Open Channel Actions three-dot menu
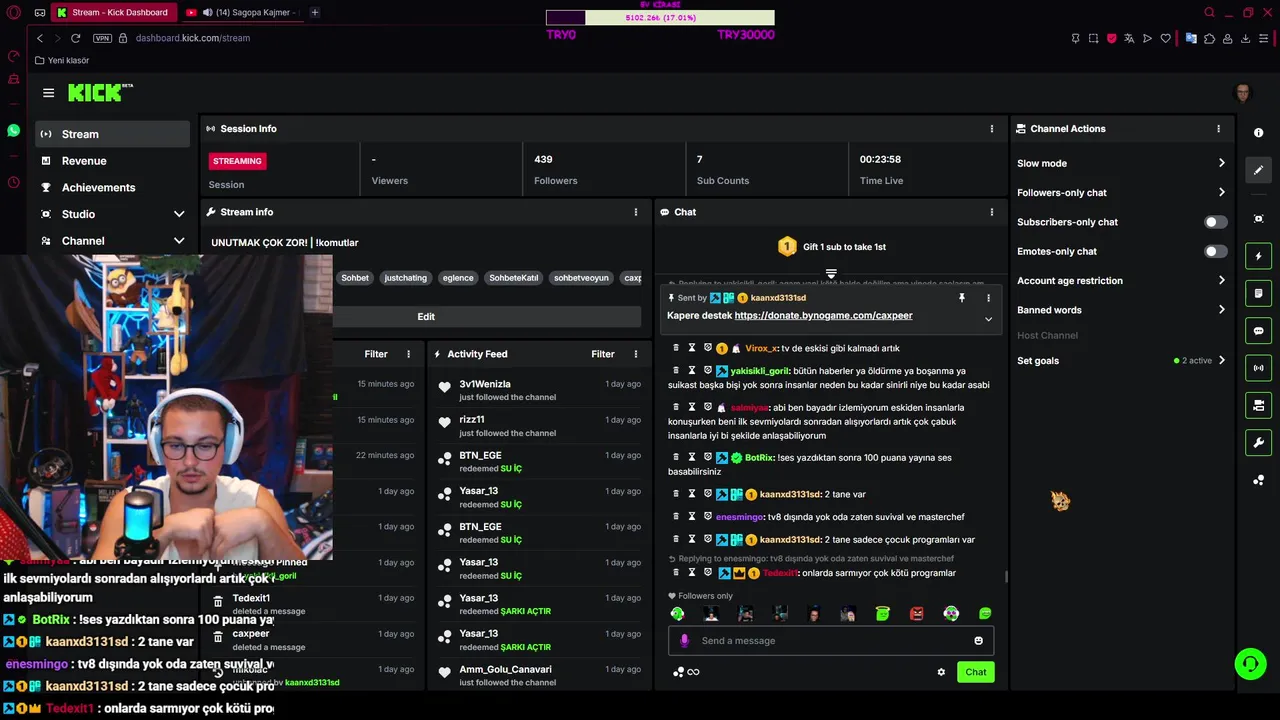Image resolution: width=1280 pixels, height=720 pixels. pos(1218,129)
